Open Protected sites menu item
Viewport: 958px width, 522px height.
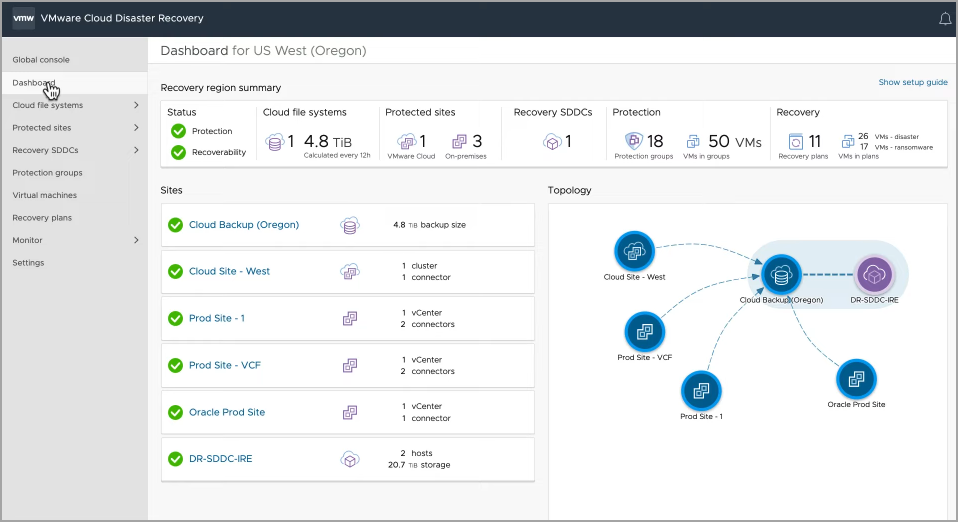tap(42, 128)
